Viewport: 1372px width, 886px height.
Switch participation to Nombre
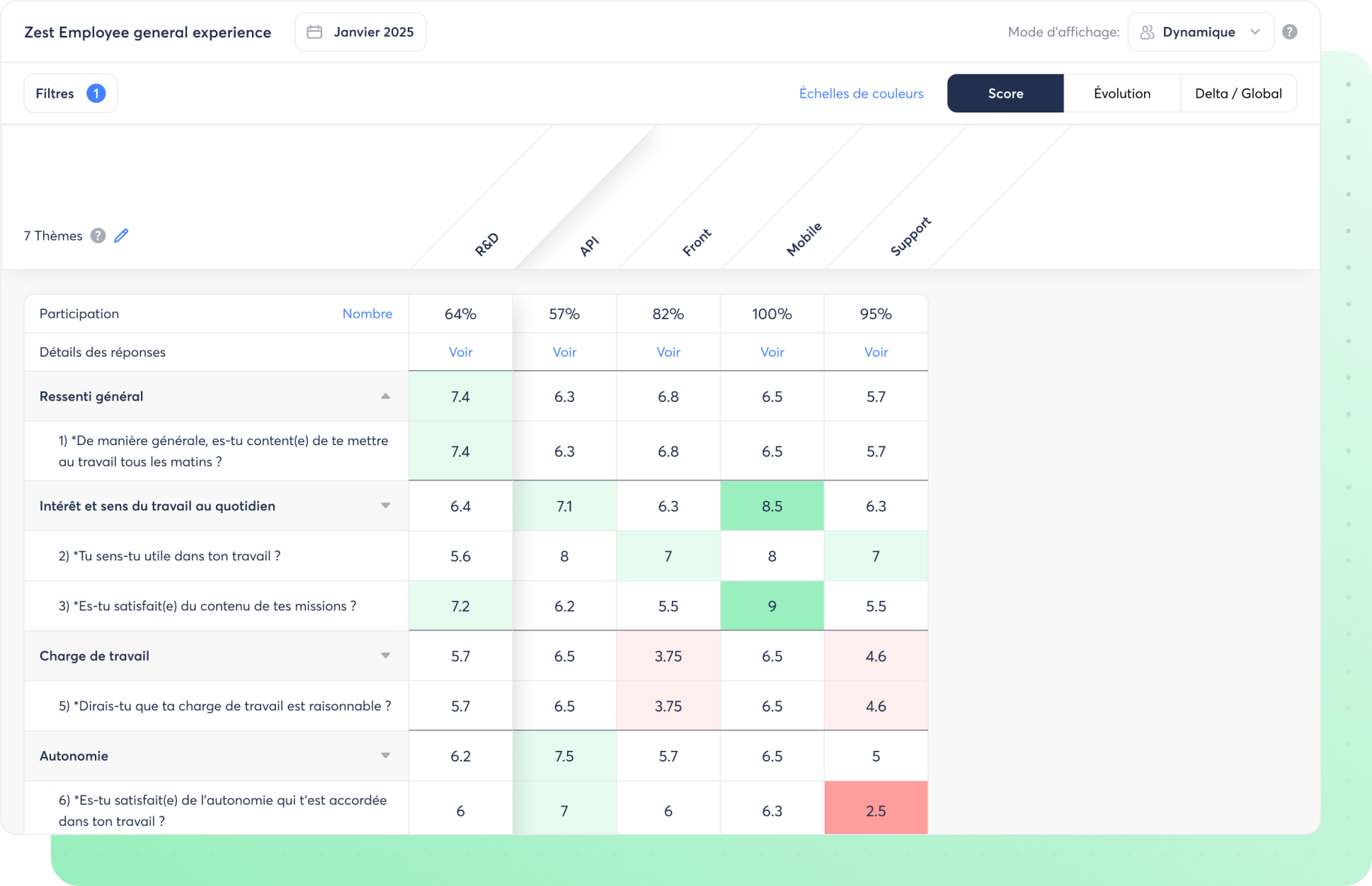[x=367, y=313]
